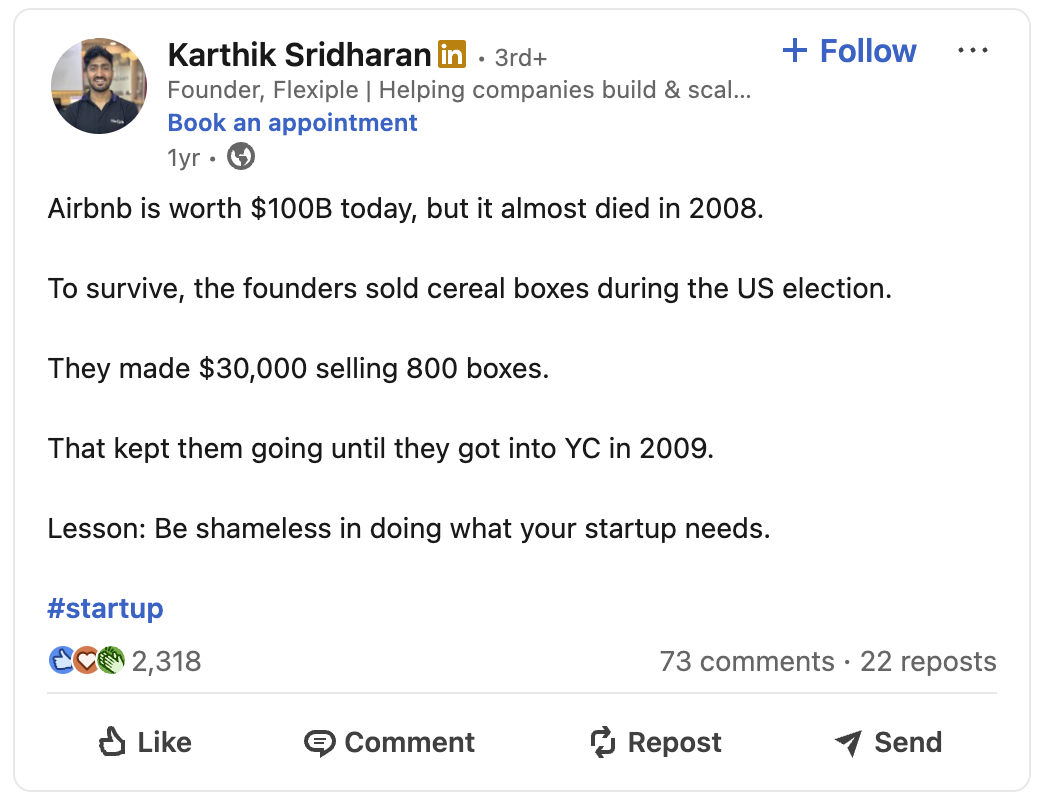This screenshot has height=800, width=1042.
Task: Click the globe visibility icon
Action: tap(241, 157)
